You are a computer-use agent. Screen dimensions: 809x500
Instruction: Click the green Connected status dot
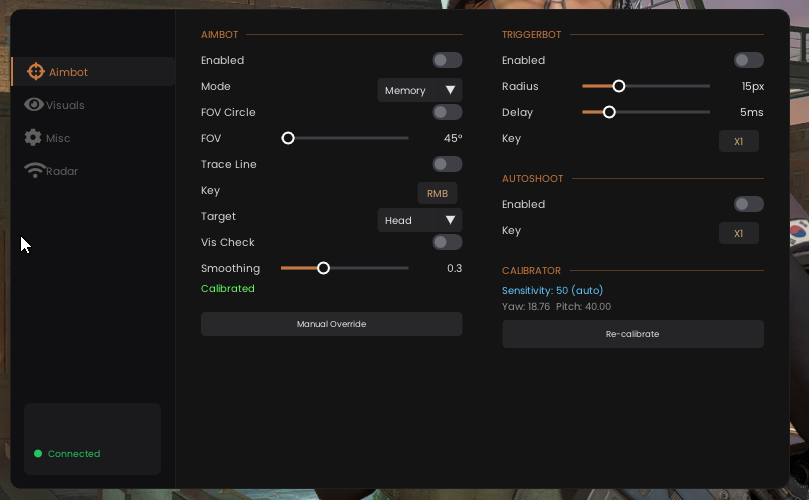38,454
